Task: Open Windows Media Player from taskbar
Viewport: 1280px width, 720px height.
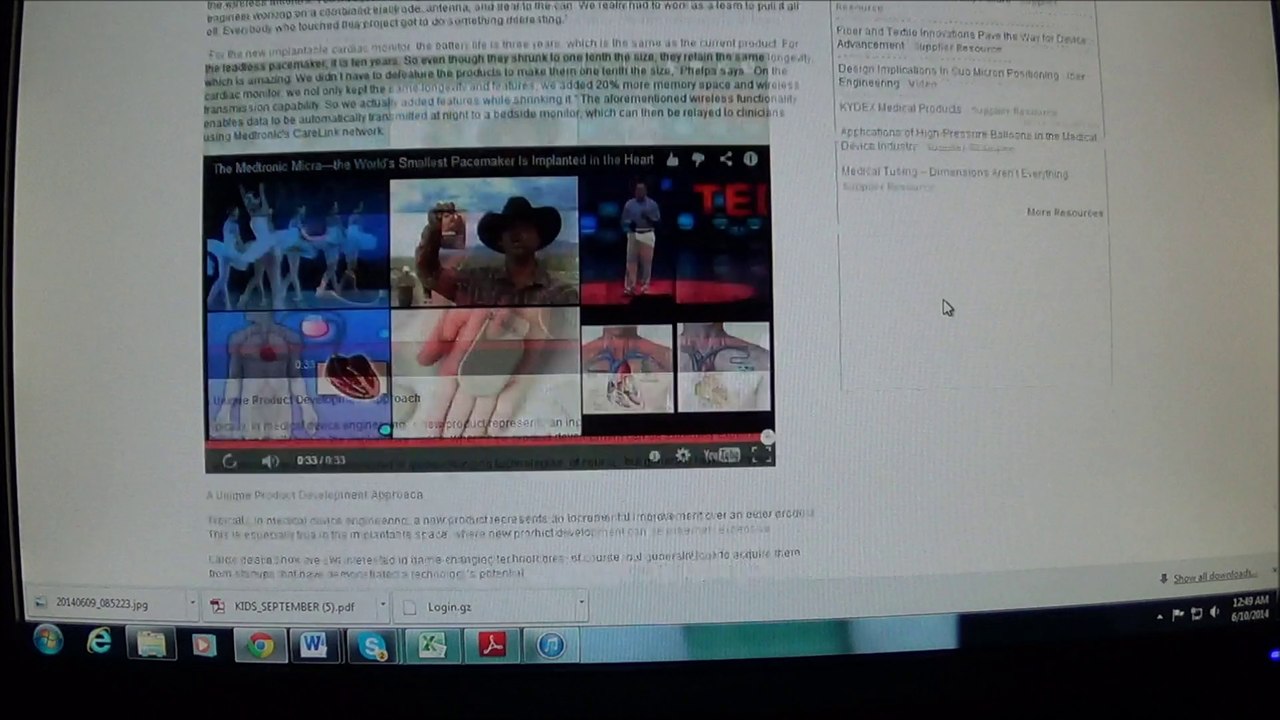Action: tap(205, 645)
